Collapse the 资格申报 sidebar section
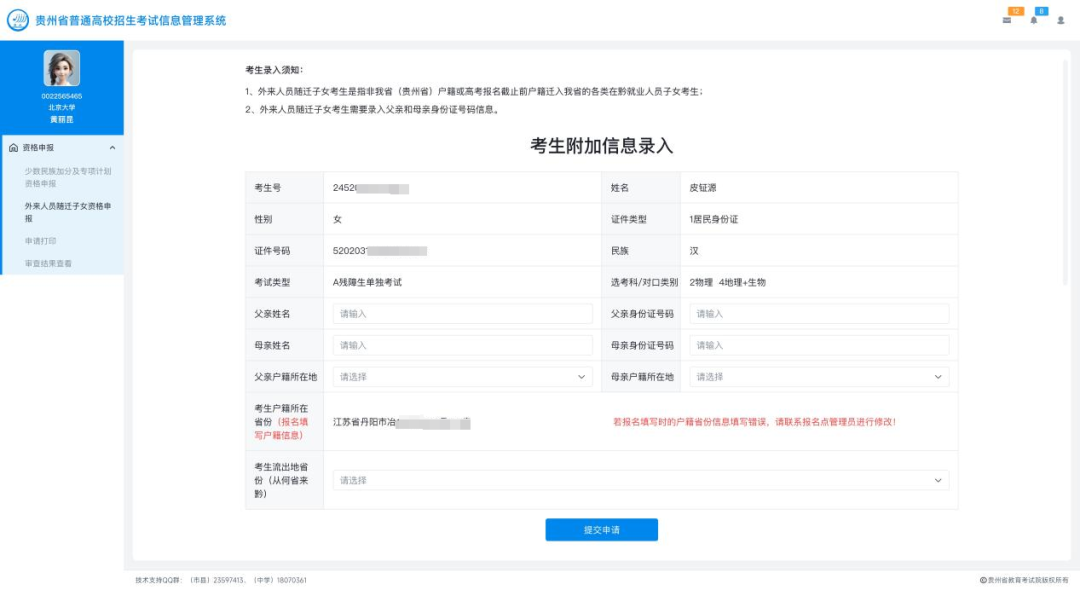 [x=113, y=147]
